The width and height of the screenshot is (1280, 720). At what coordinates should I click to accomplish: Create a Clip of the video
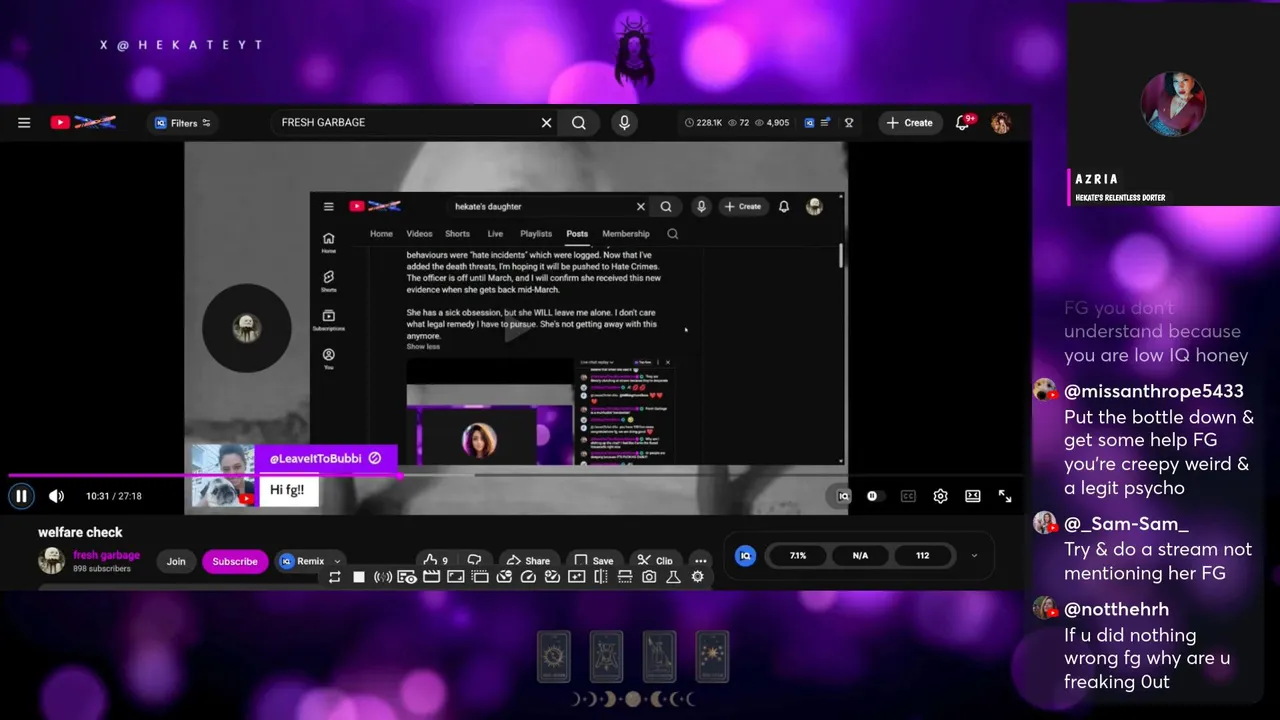pos(656,561)
